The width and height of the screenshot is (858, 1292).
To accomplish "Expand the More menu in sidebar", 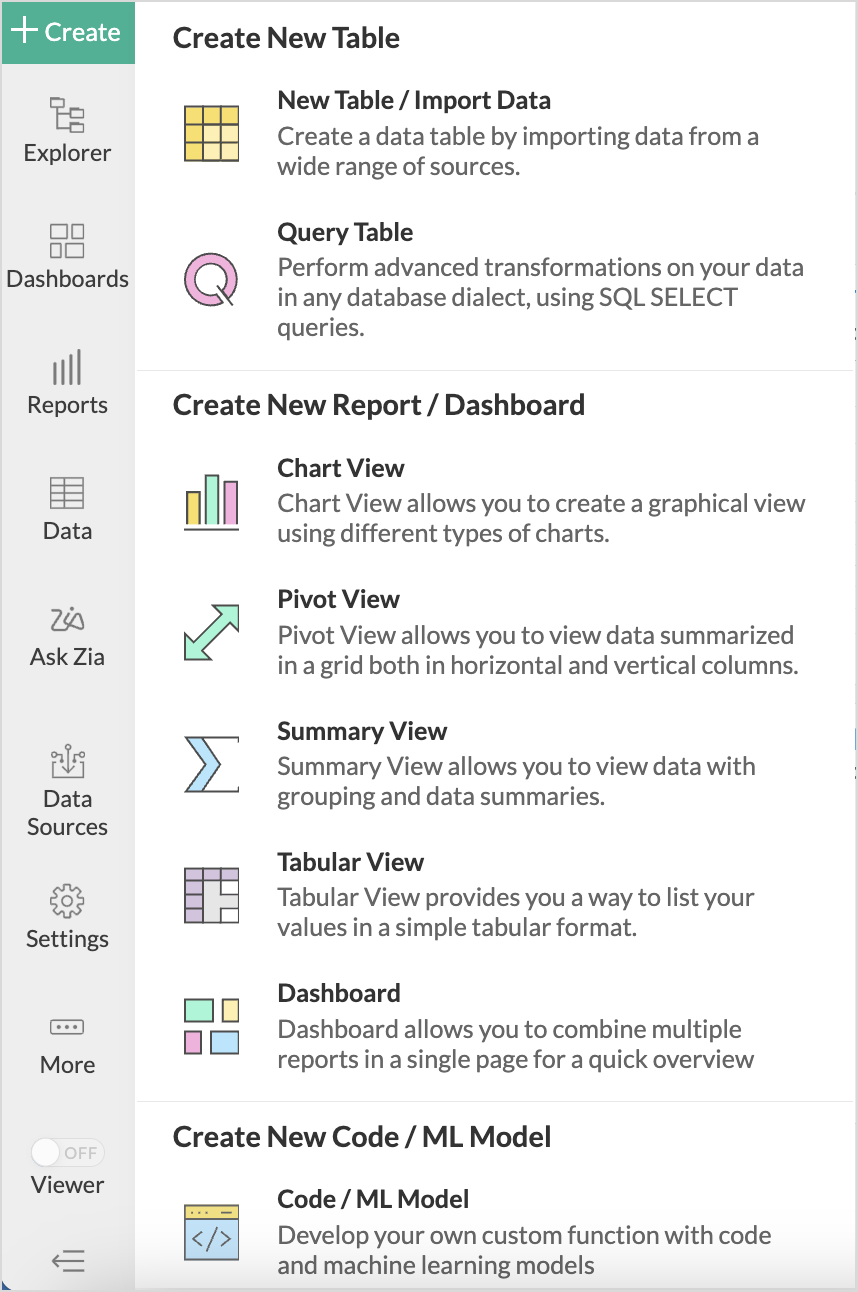I will [67, 1046].
